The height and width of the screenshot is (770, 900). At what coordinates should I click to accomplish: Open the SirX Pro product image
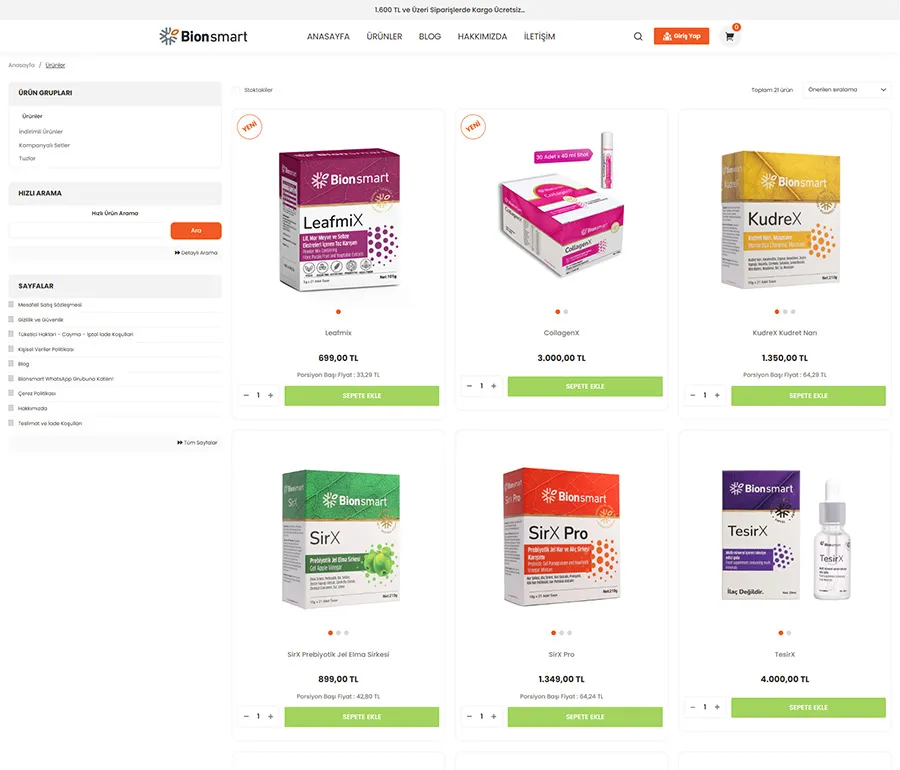point(561,536)
